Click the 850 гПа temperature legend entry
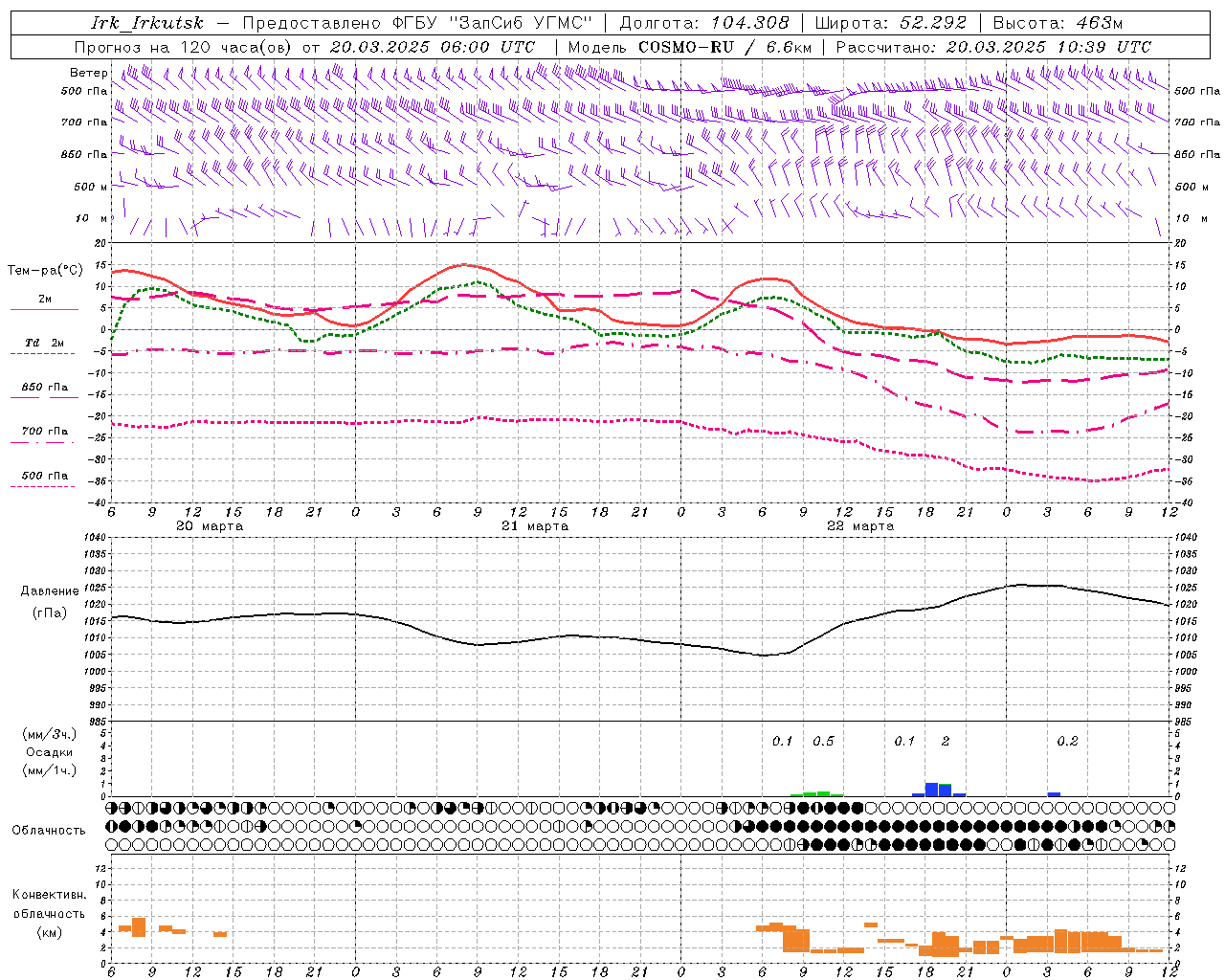 (44, 388)
